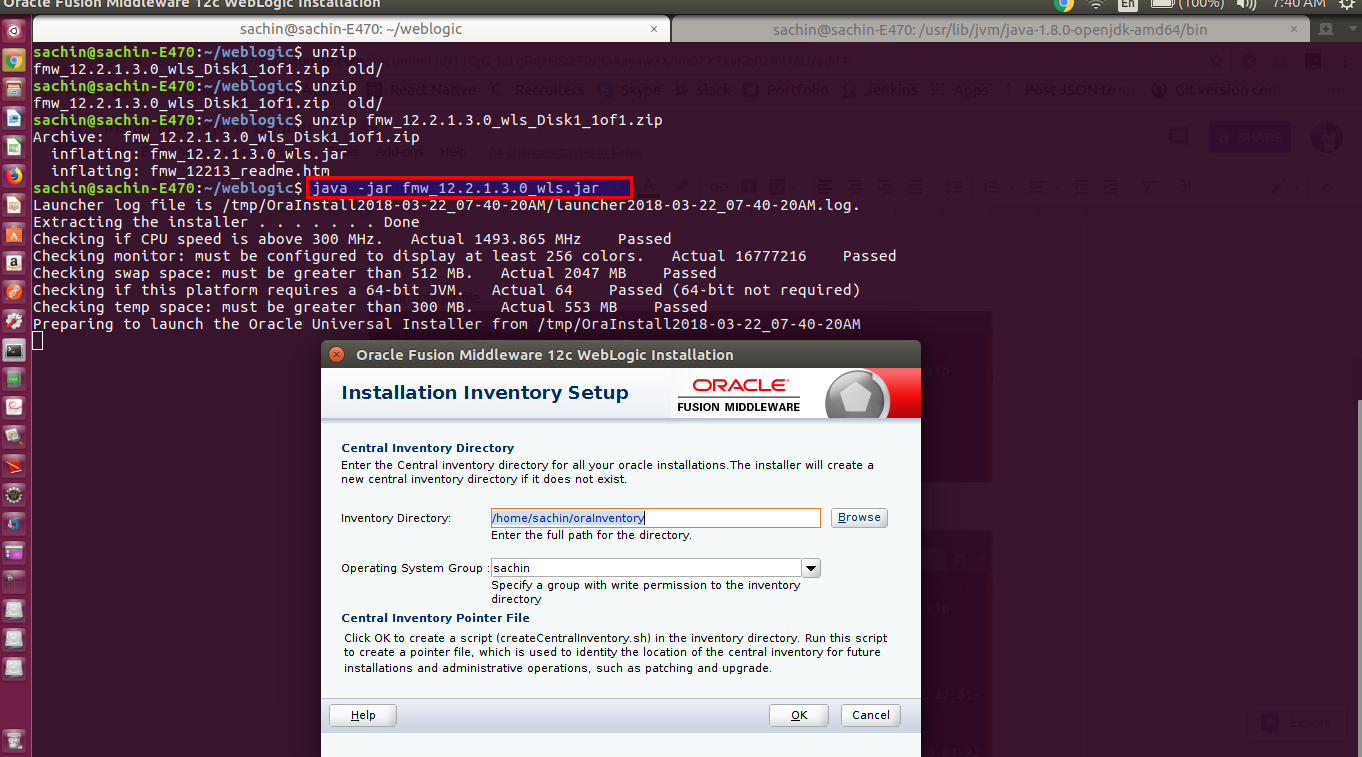Open LibreOffice Calc from the dock
The width and height of the screenshot is (1362, 757).
point(14,147)
